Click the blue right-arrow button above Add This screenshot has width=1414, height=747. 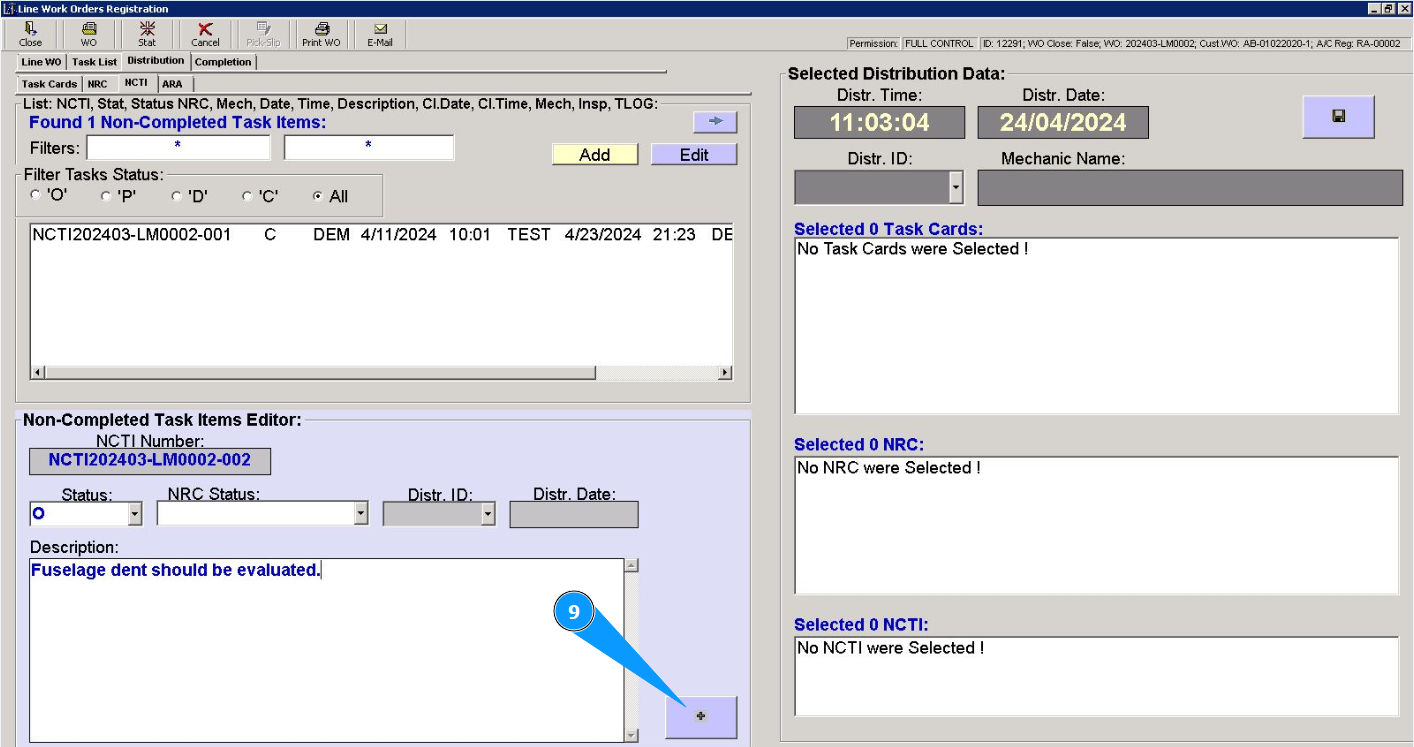(x=715, y=122)
